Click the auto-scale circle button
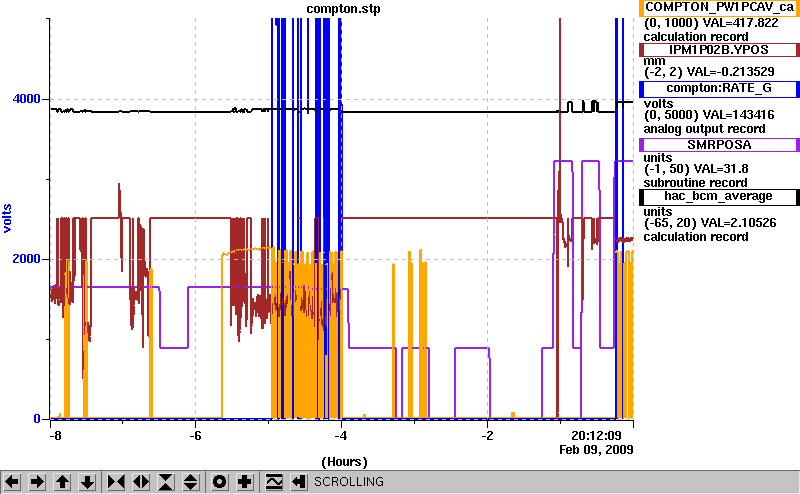 tap(219, 482)
